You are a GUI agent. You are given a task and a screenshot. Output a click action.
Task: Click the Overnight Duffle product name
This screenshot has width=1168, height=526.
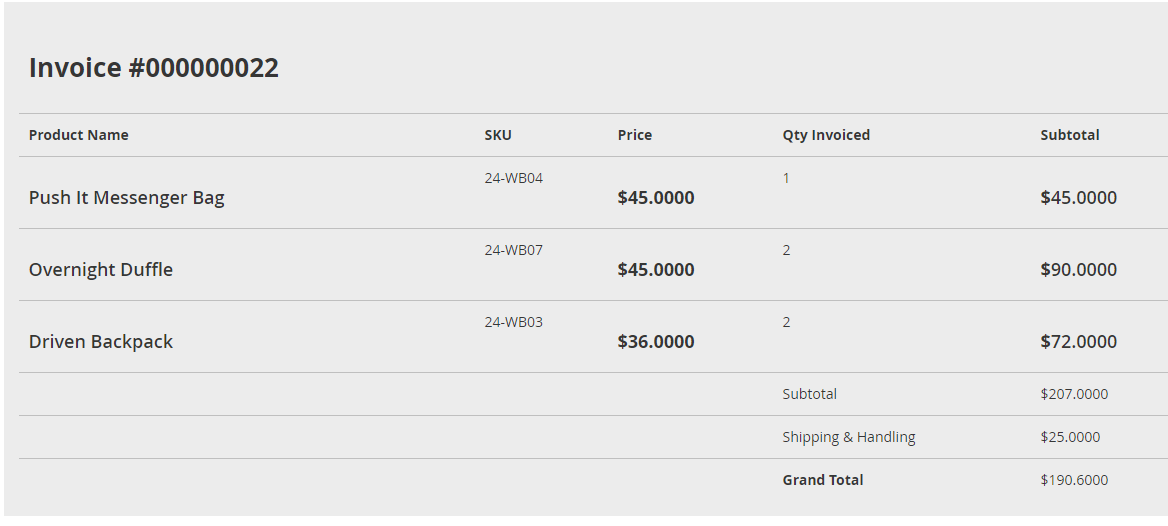[101, 270]
